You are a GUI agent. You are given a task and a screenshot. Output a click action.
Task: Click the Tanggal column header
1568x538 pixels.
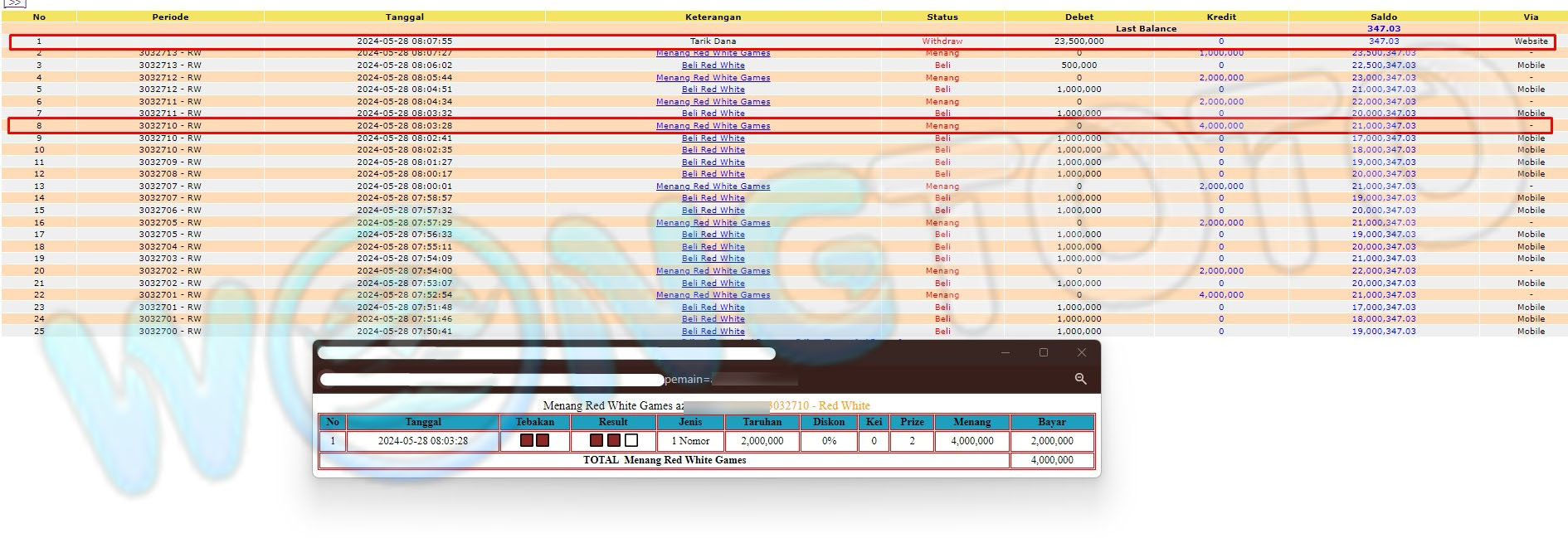404,17
